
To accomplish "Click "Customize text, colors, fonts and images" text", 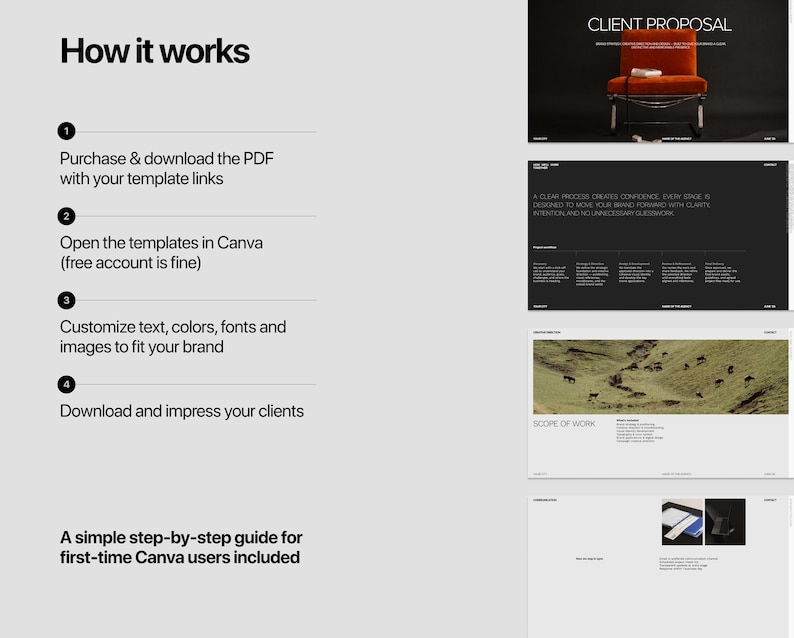I will (173, 337).
